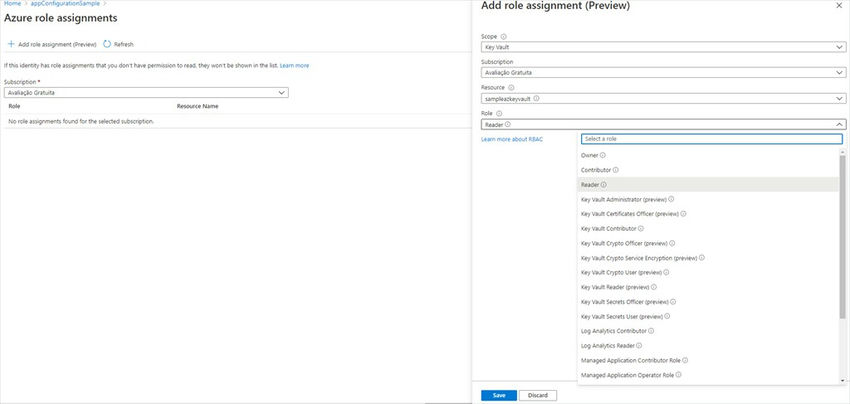Screen dimensions: 850x404
Task: Select Key Vault Administrator (preview) role
Action: pyautogui.click(x=630, y=199)
